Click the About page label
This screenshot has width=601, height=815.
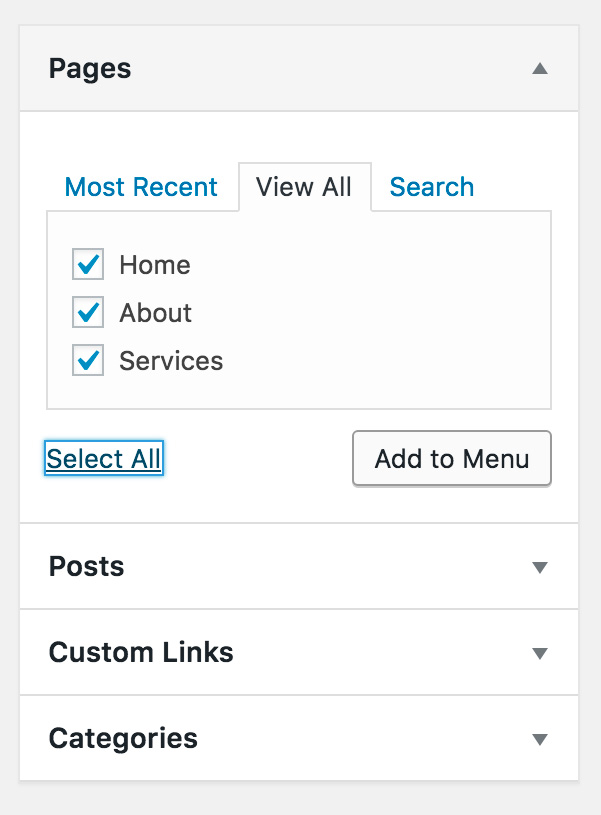point(155,312)
